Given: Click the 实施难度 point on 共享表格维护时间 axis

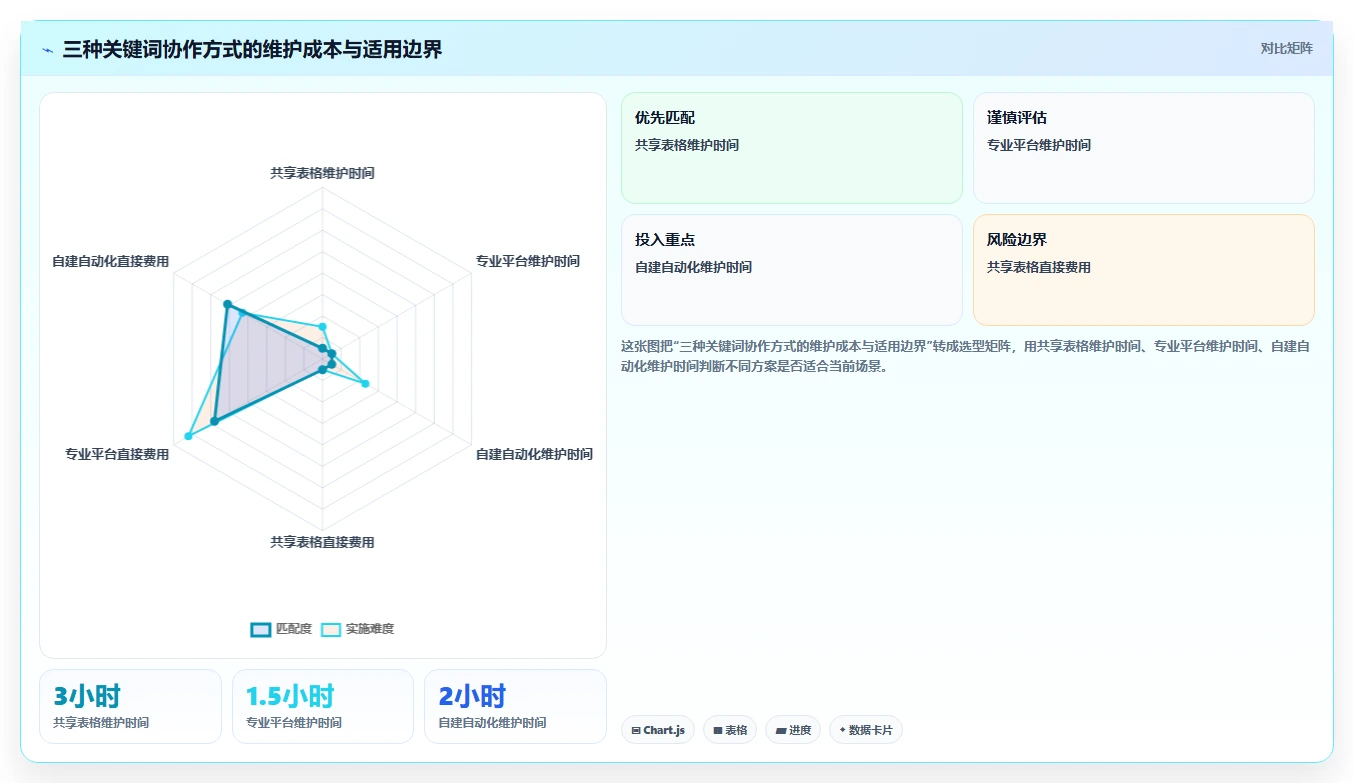Looking at the screenshot, I should click(322, 326).
